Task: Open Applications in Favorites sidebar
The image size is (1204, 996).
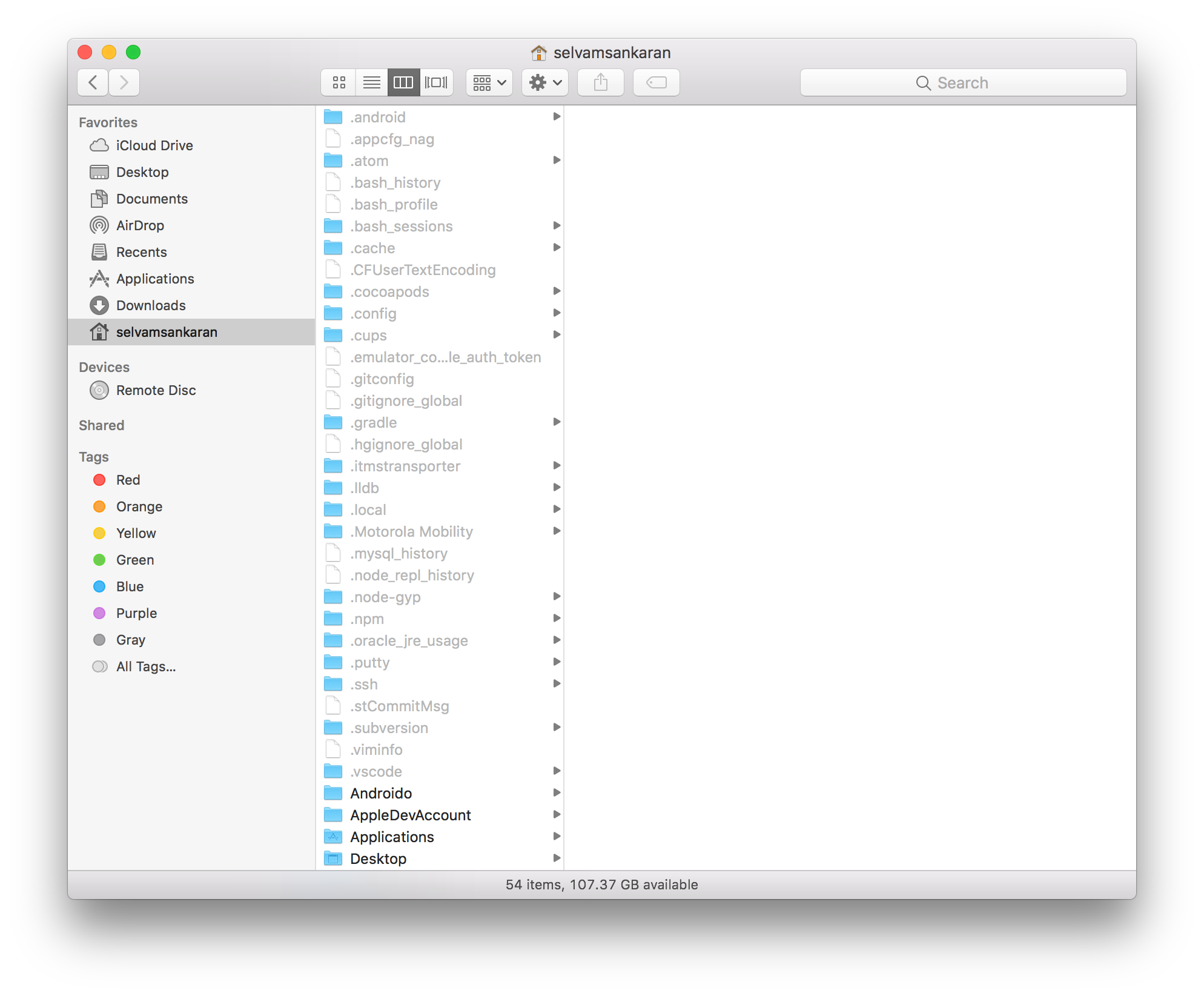Action: (x=191, y=279)
